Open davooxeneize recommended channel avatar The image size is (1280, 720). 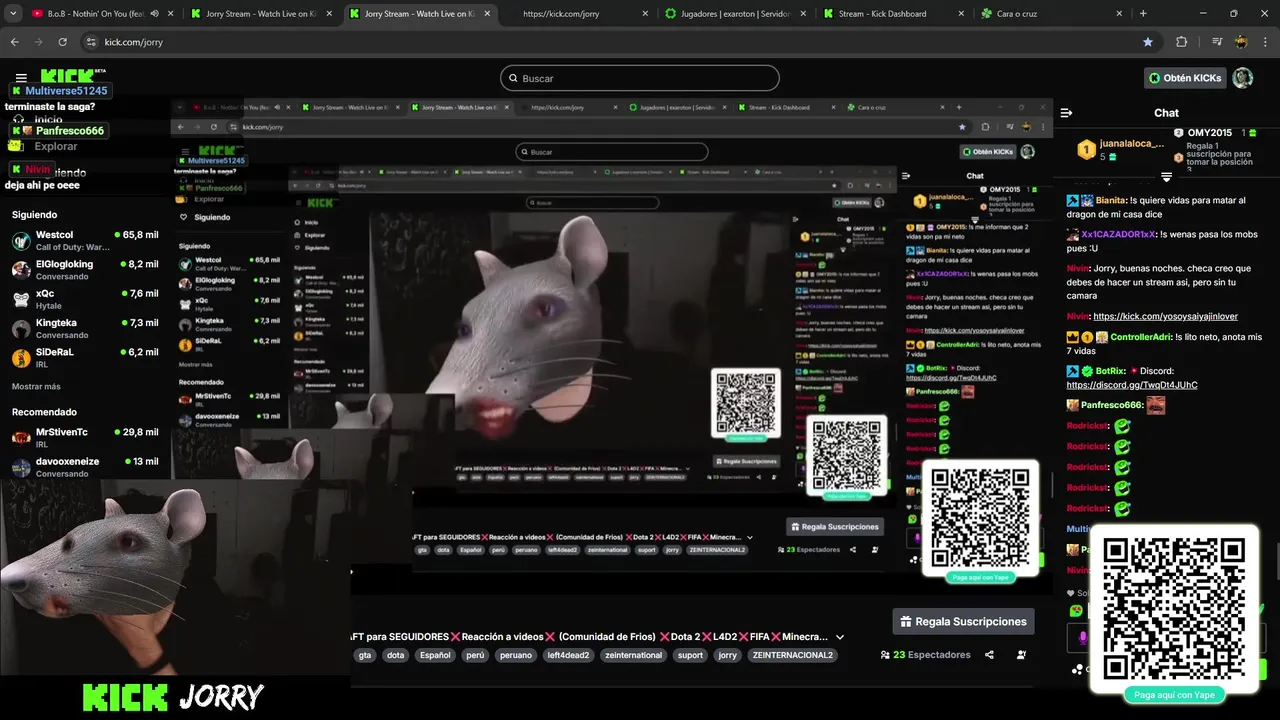[x=21, y=467]
